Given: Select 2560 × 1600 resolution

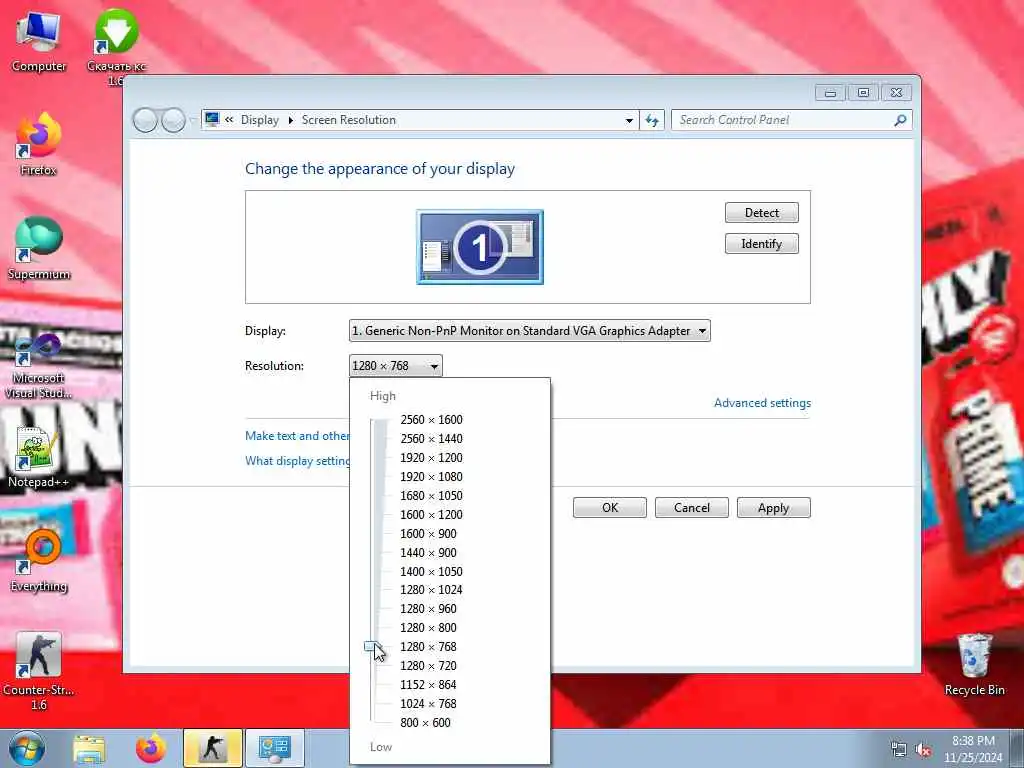Looking at the screenshot, I should pos(431,420).
